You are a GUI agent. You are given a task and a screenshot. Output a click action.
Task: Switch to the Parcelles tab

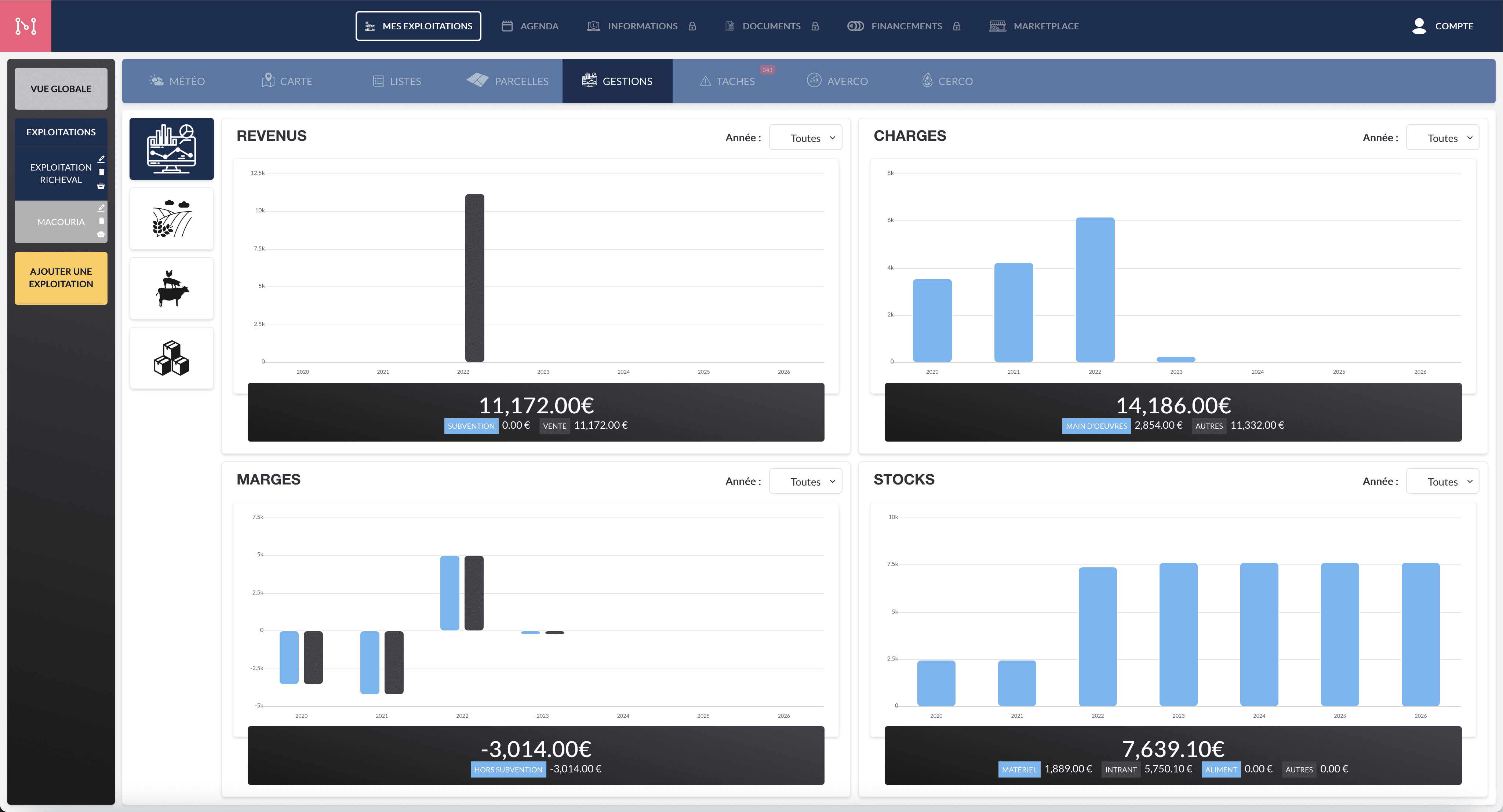(x=507, y=81)
